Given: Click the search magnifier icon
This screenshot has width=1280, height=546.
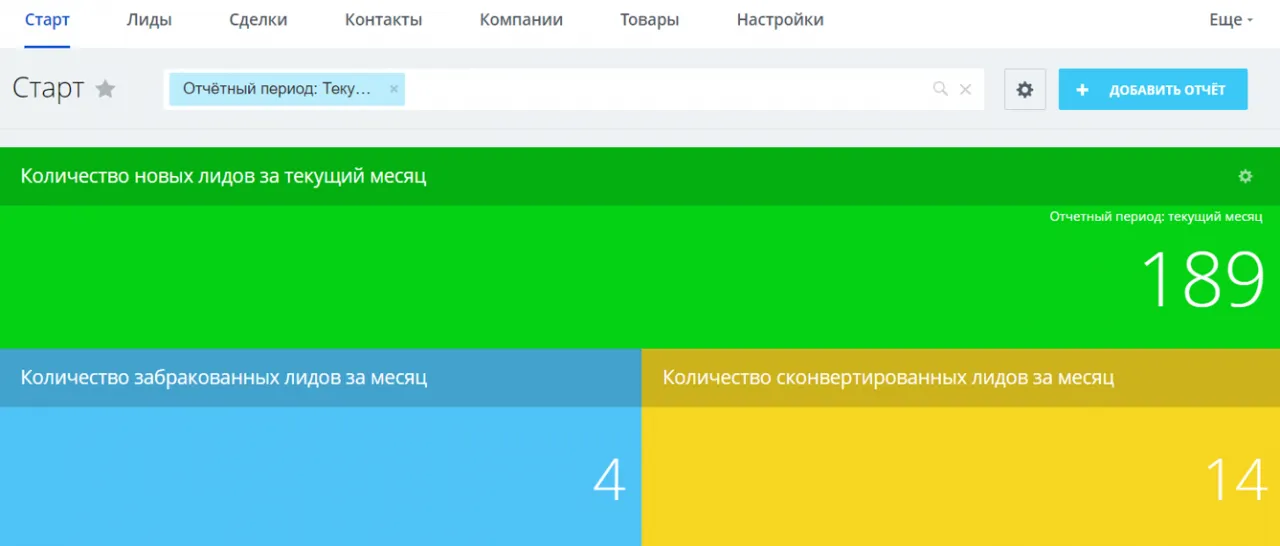Looking at the screenshot, I should coord(940,89).
